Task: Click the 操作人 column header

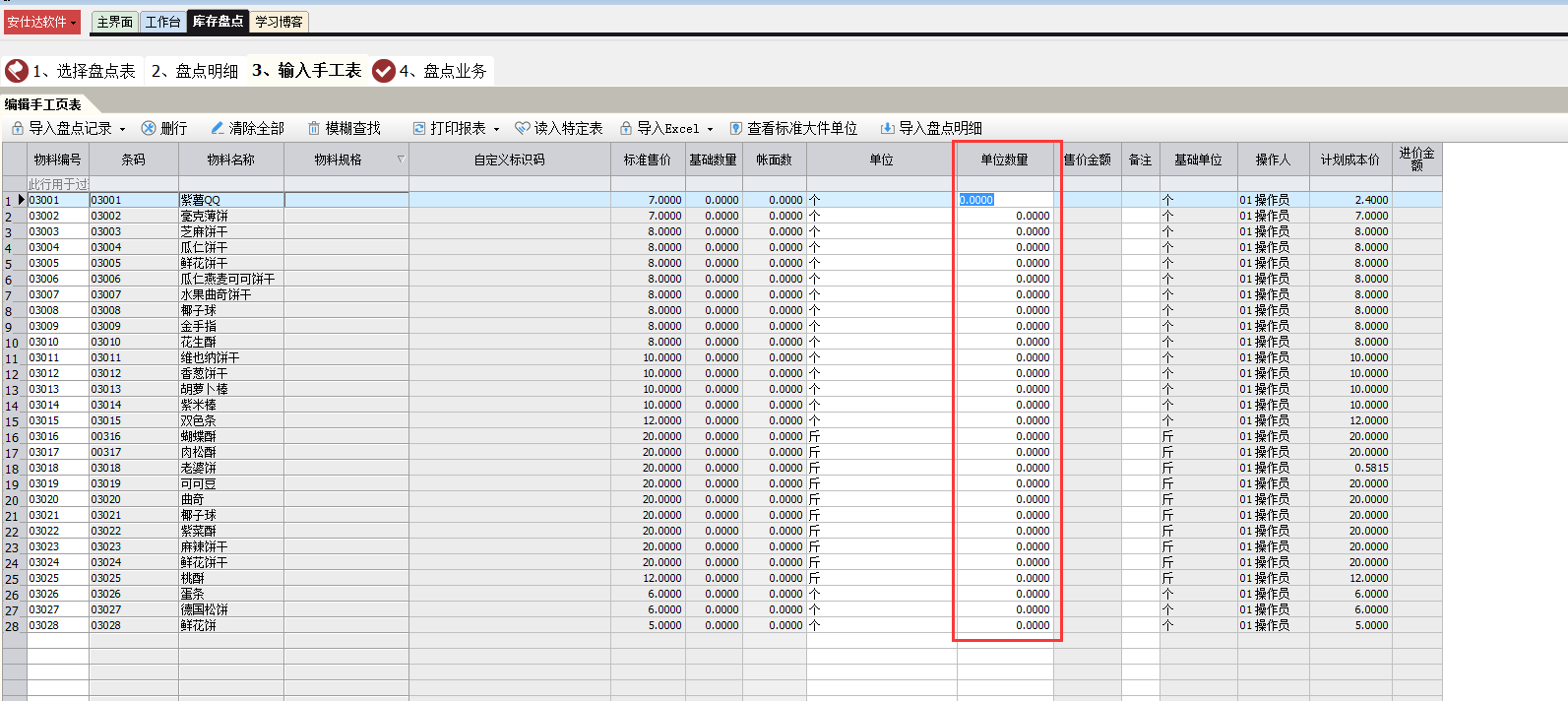Action: 1273,159
